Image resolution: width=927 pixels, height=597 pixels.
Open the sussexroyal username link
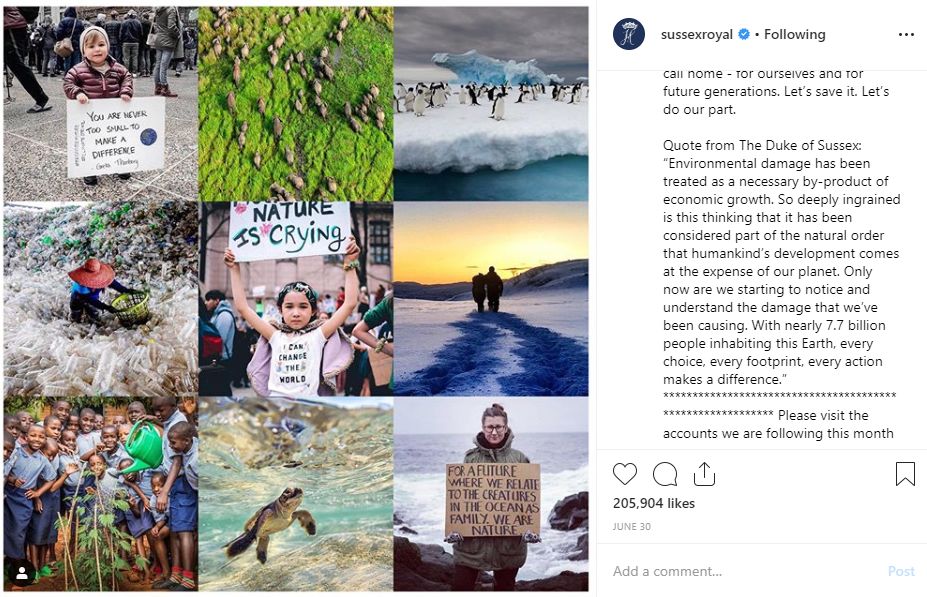(696, 34)
